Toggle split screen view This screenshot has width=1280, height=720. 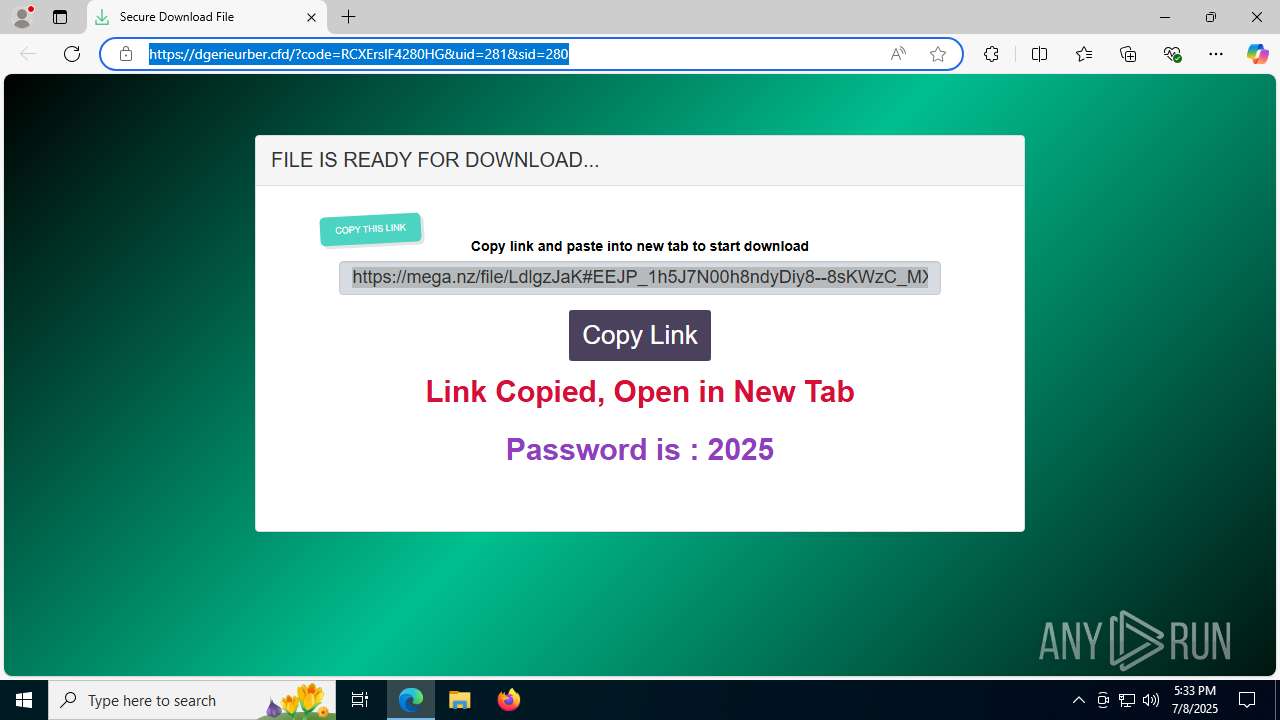1039,54
